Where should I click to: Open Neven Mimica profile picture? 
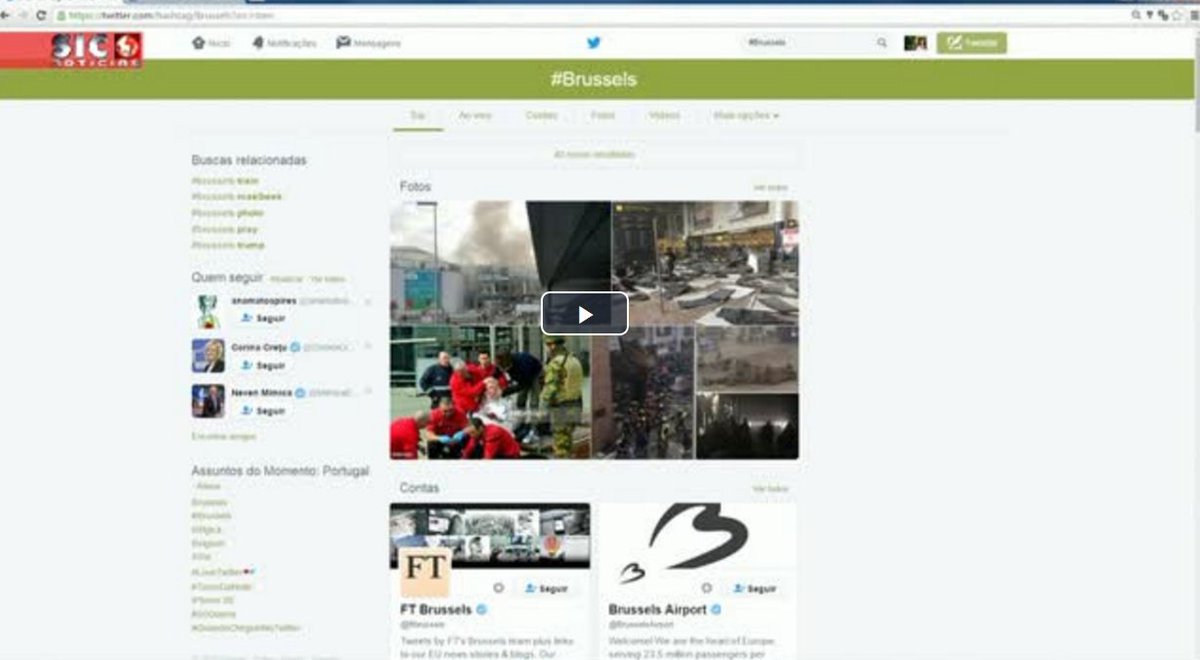208,402
